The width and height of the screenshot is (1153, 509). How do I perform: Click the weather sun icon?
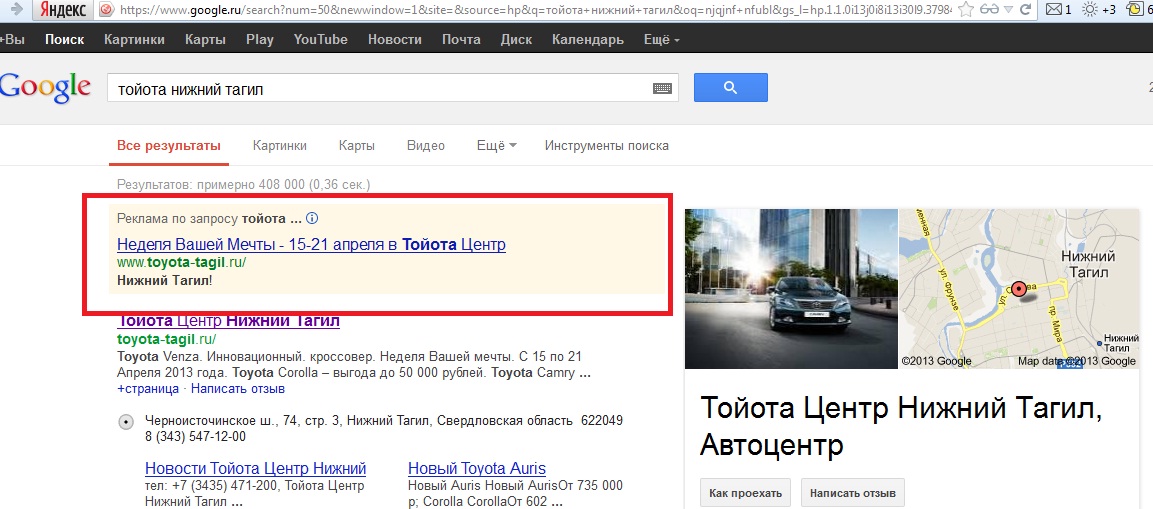pos(1090,10)
